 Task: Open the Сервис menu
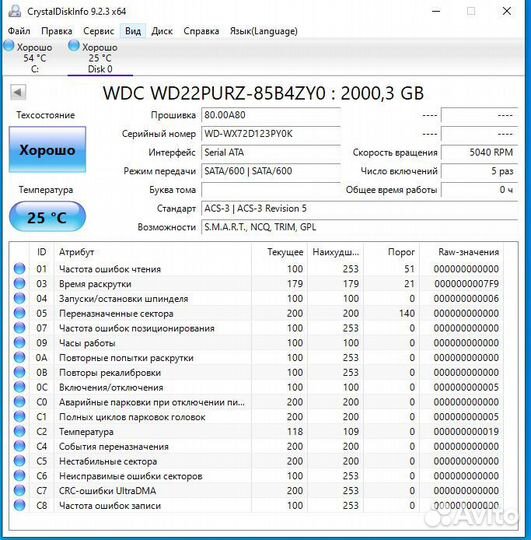pyautogui.click(x=98, y=31)
